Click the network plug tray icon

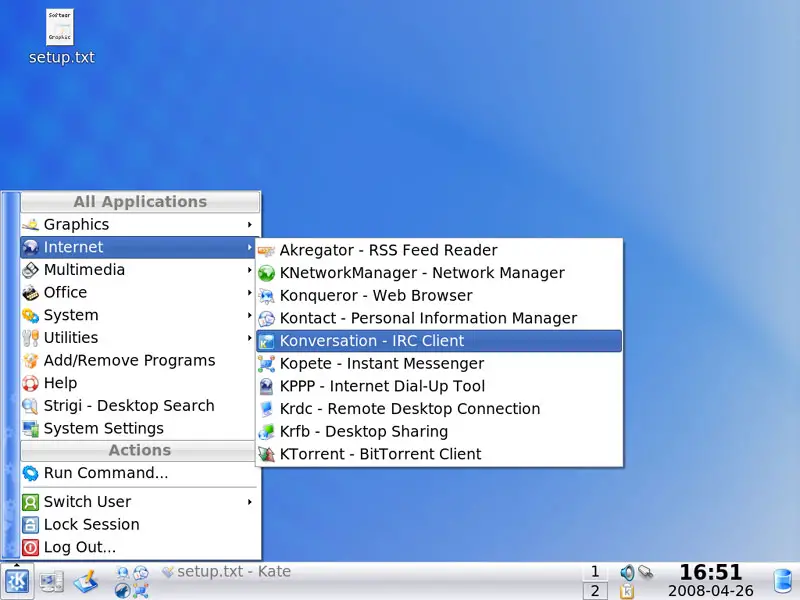(646, 572)
